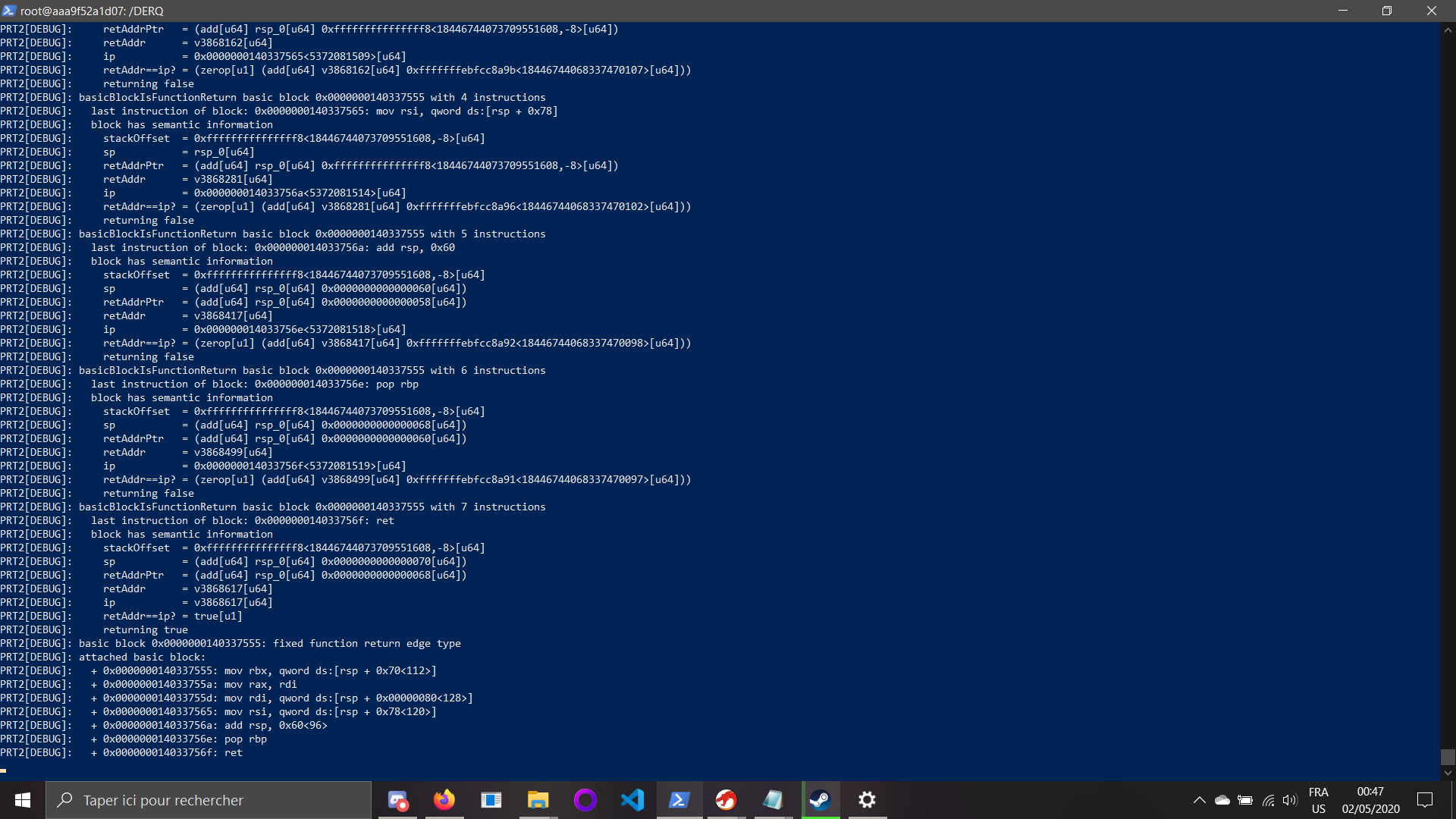Expand hidden system tray icons
The image size is (1456, 819).
pyautogui.click(x=1200, y=799)
